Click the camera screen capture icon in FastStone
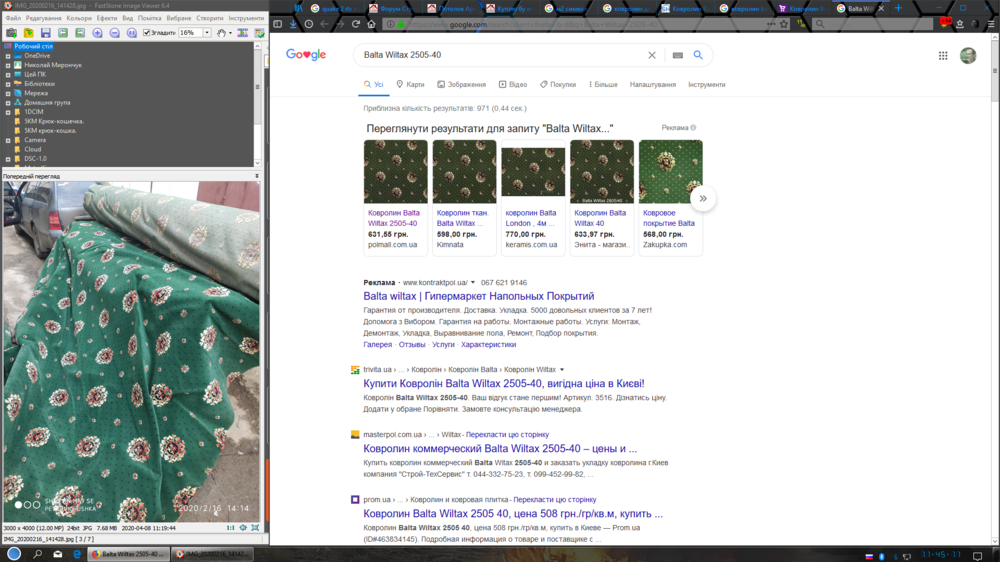The height and width of the screenshot is (562, 1000). 11,33
